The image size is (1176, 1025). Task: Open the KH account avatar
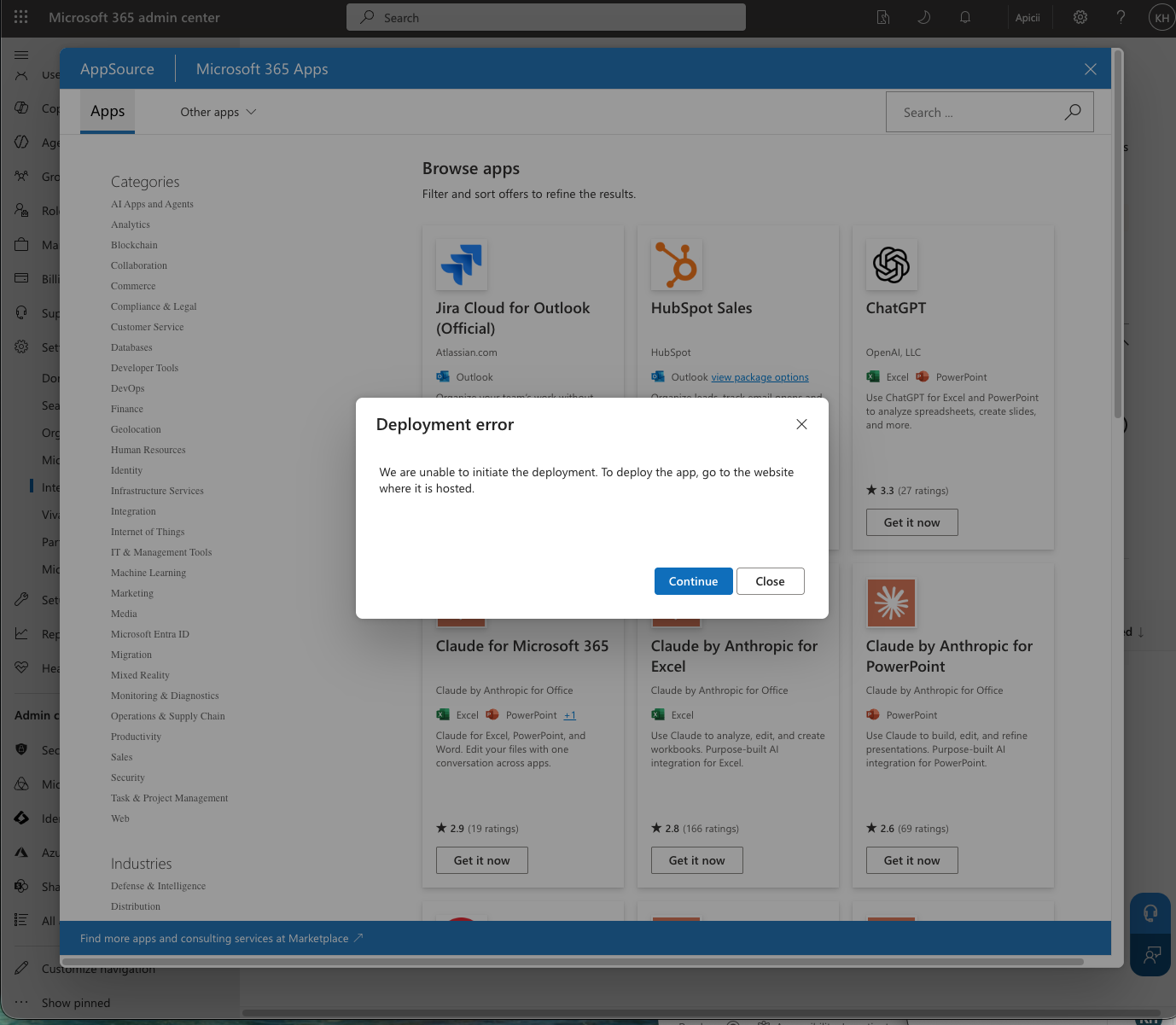click(x=1161, y=17)
